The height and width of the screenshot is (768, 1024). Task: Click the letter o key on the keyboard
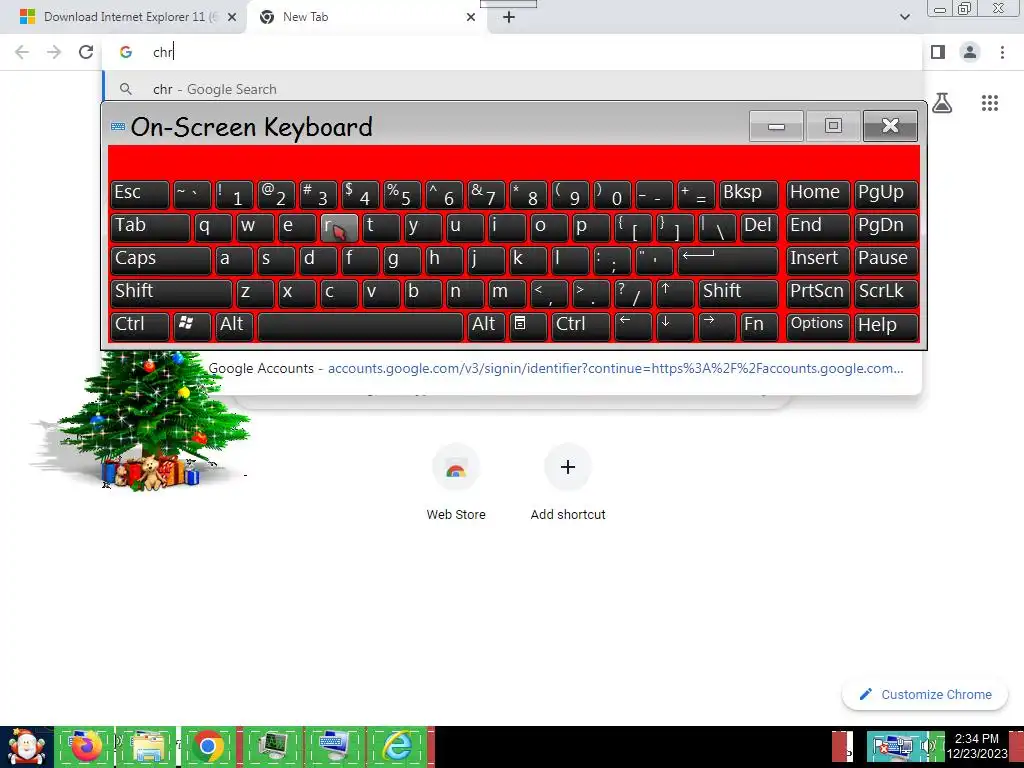[549, 227]
